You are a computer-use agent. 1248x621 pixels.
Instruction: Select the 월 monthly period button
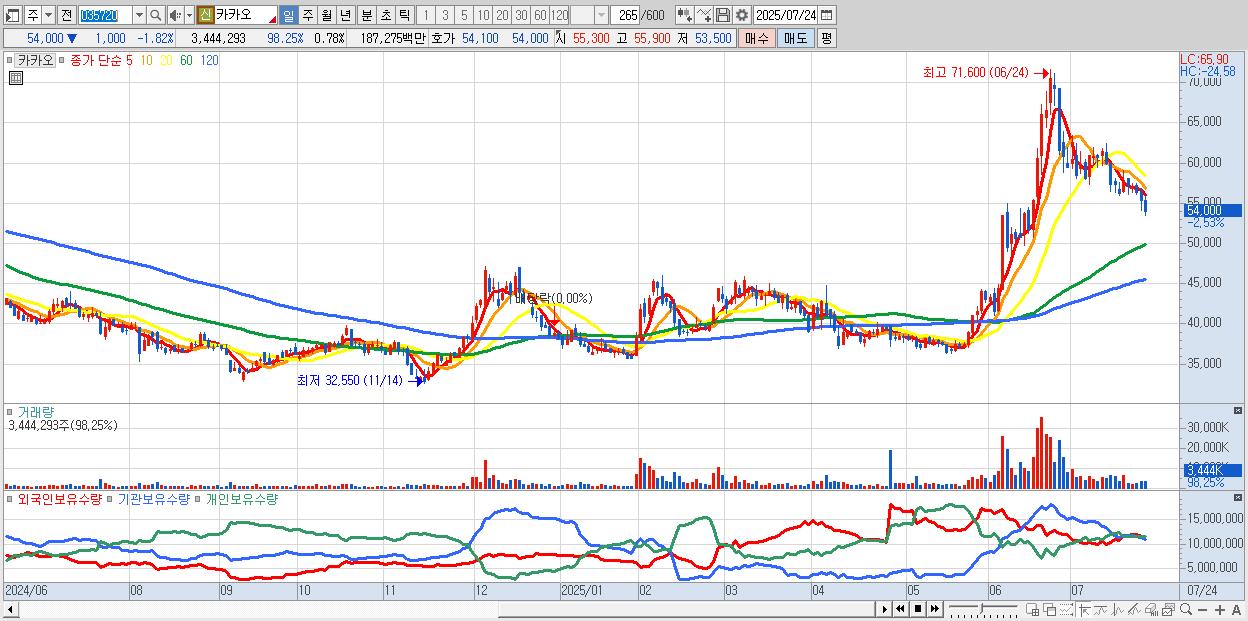[x=326, y=15]
